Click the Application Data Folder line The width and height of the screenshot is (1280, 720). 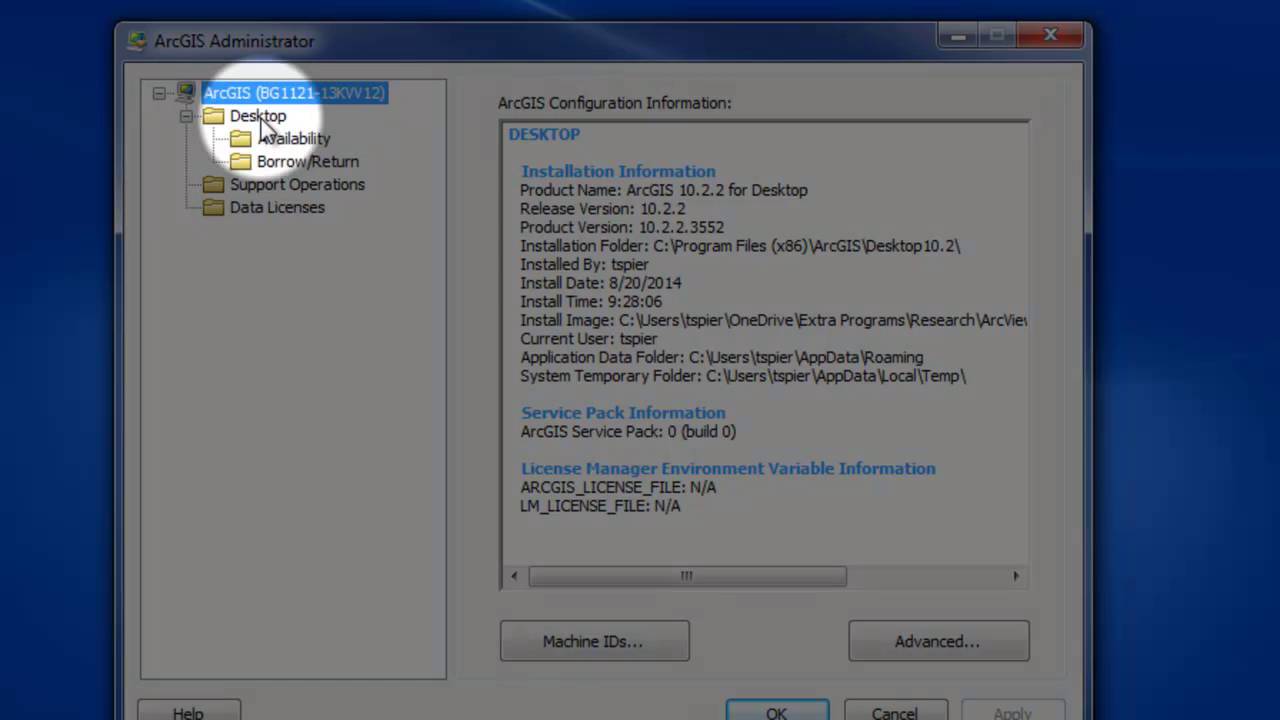[722, 357]
